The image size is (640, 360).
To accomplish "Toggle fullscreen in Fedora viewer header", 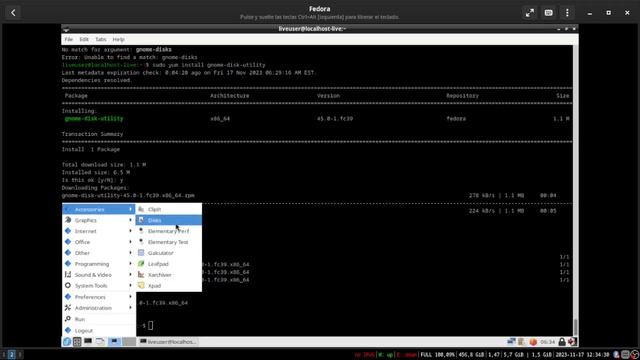I will click(530, 13).
